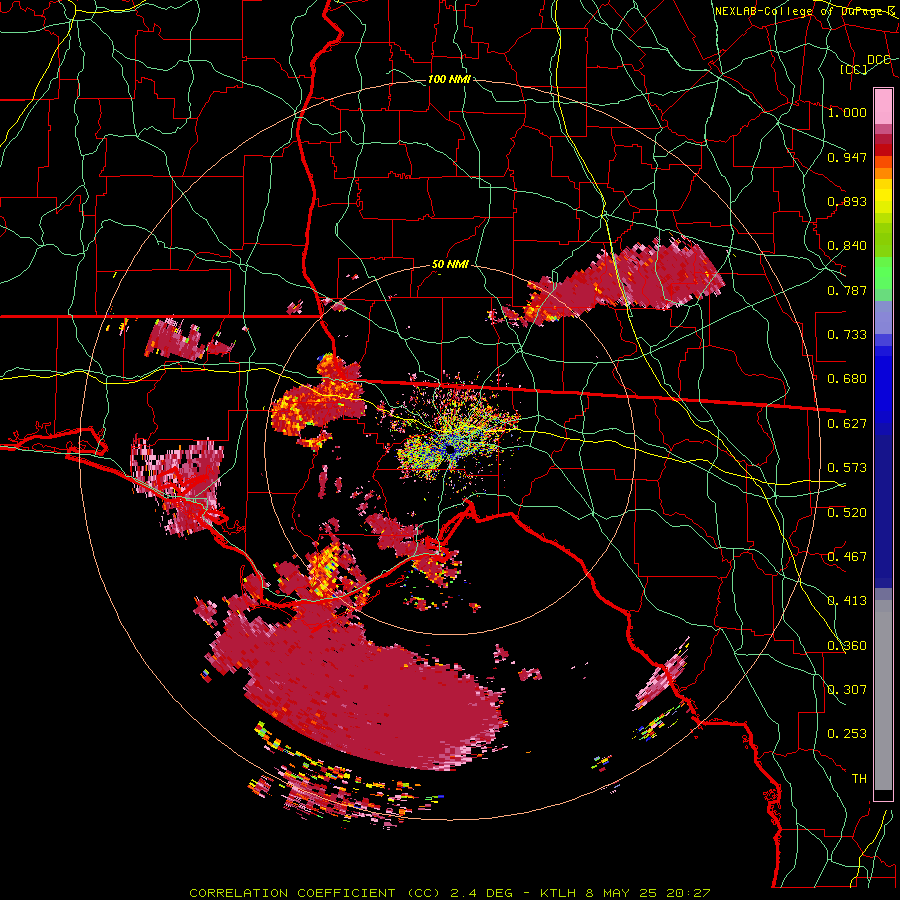Click the TH threshold label on the scale

point(859,779)
